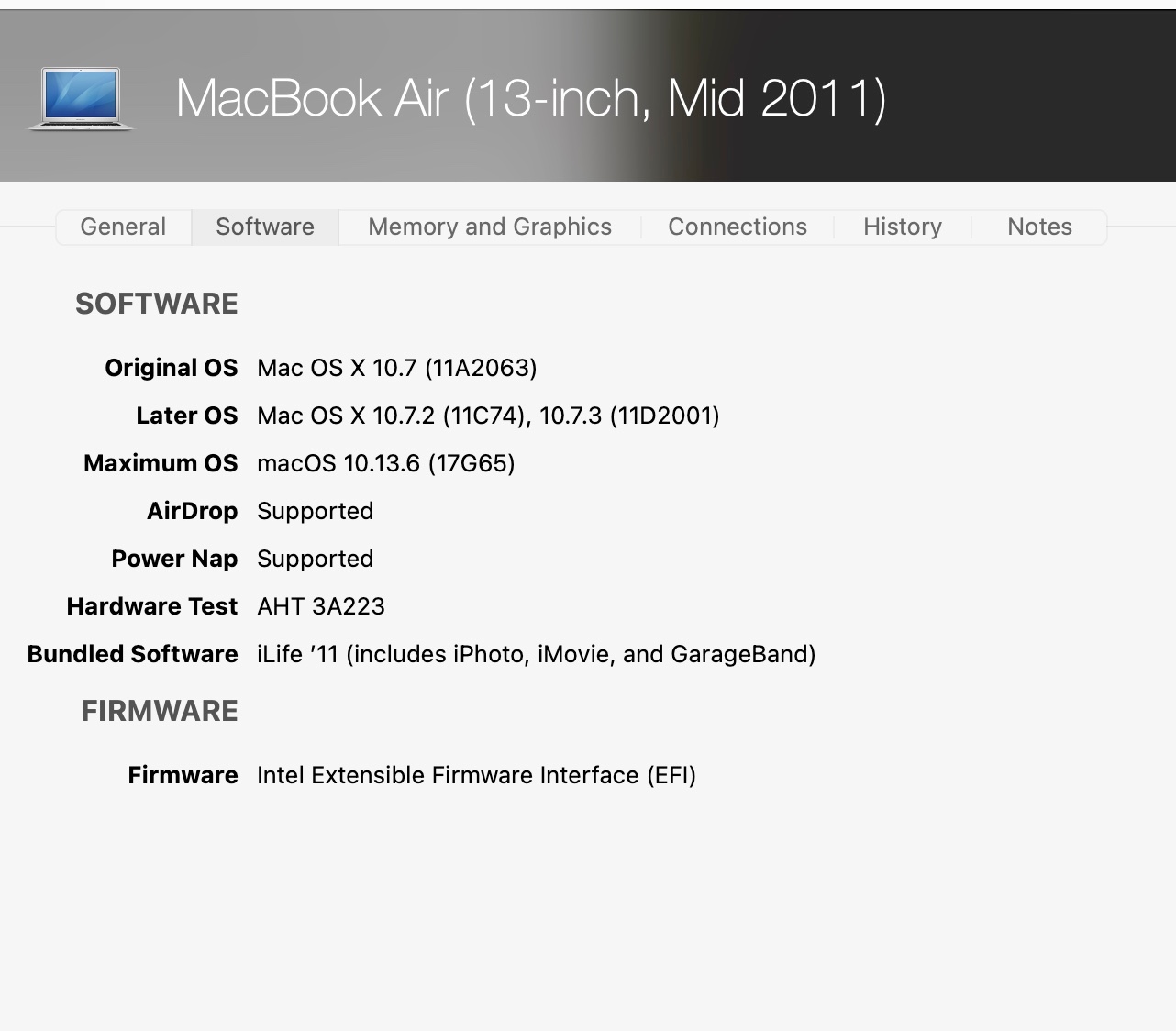The image size is (1176, 1031).
Task: Select the Hardware Test value AHT 3A223
Action: click(320, 606)
